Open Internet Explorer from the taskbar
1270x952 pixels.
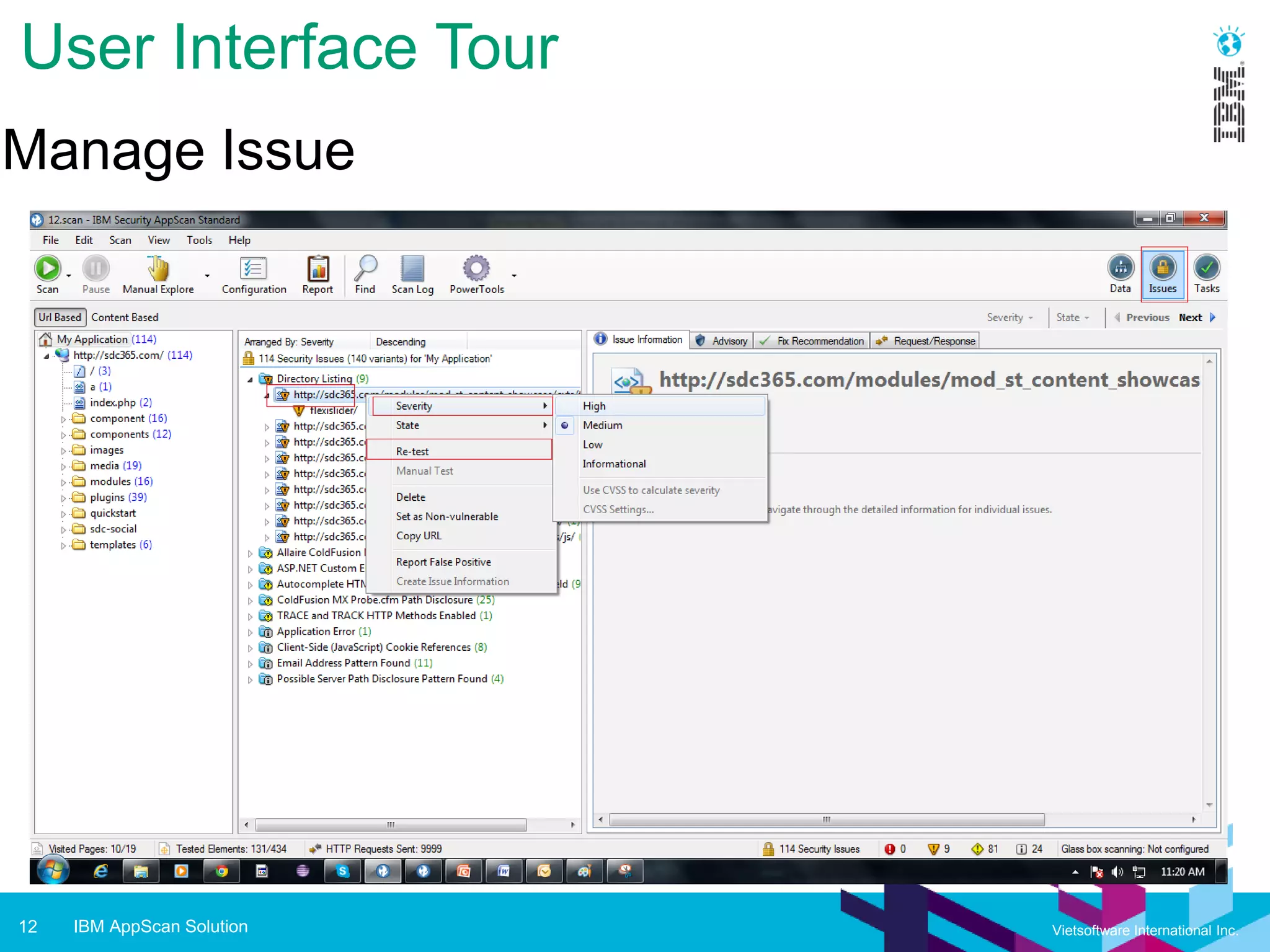point(100,871)
